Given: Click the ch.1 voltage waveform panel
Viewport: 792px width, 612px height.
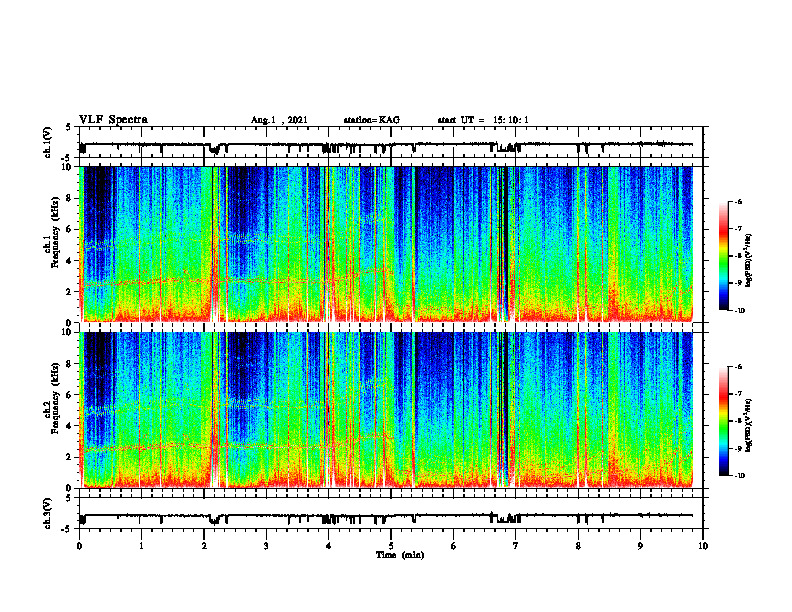Looking at the screenshot, I should 391,142.
